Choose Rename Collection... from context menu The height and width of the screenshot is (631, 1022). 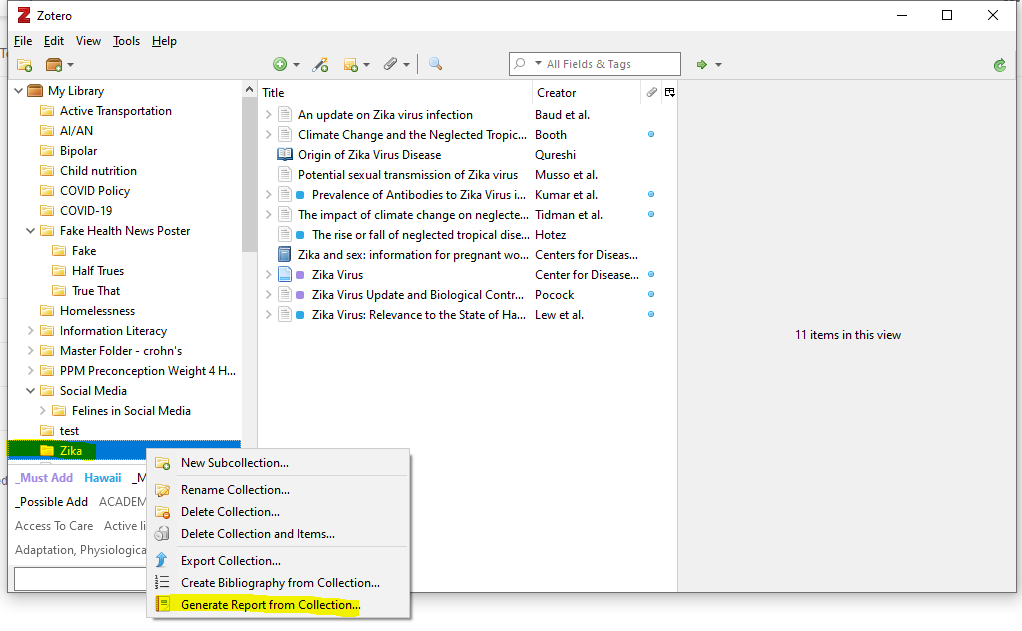click(280, 490)
